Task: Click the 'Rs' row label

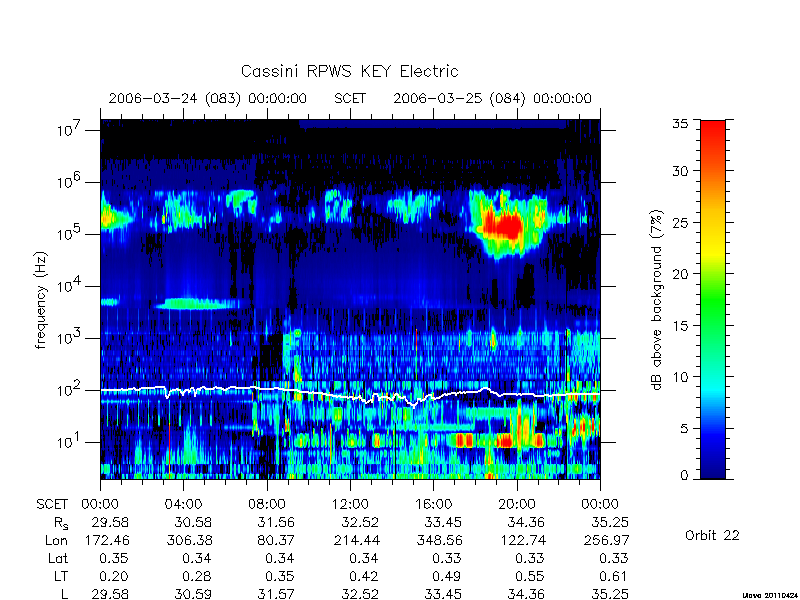Action: 61,523
